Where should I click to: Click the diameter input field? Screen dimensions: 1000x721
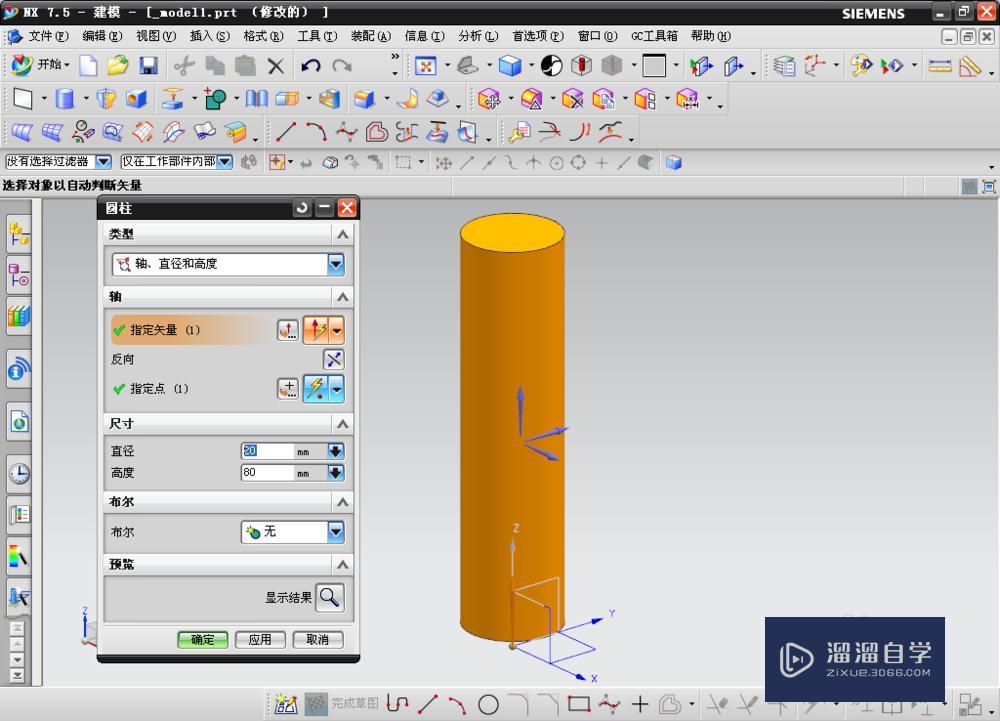pyautogui.click(x=267, y=451)
